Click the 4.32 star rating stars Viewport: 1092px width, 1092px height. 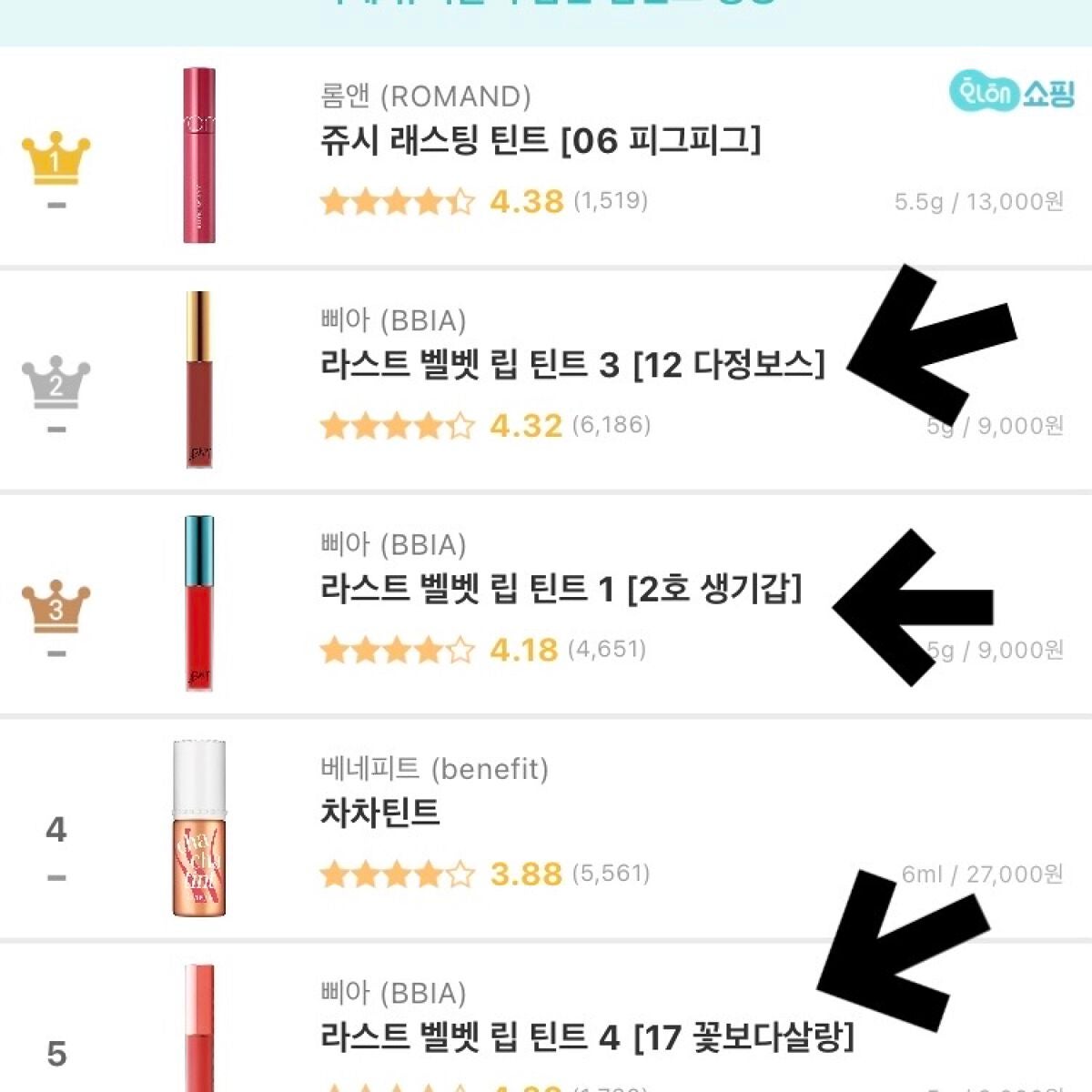[397, 425]
